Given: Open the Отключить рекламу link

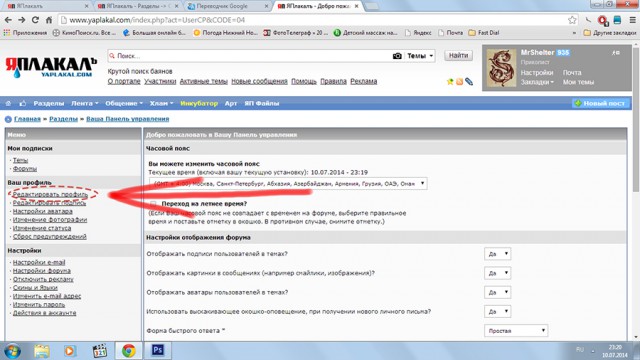Looking at the screenshot, I should [x=43, y=279].
